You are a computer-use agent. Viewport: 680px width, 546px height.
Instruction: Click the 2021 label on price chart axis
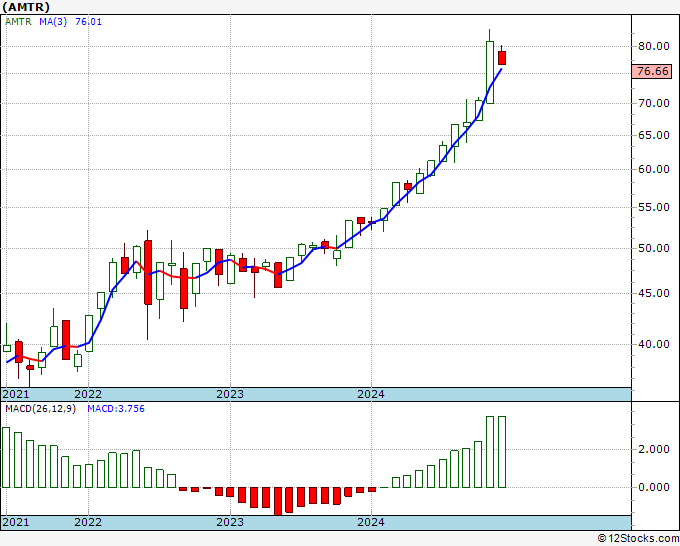tap(16, 394)
